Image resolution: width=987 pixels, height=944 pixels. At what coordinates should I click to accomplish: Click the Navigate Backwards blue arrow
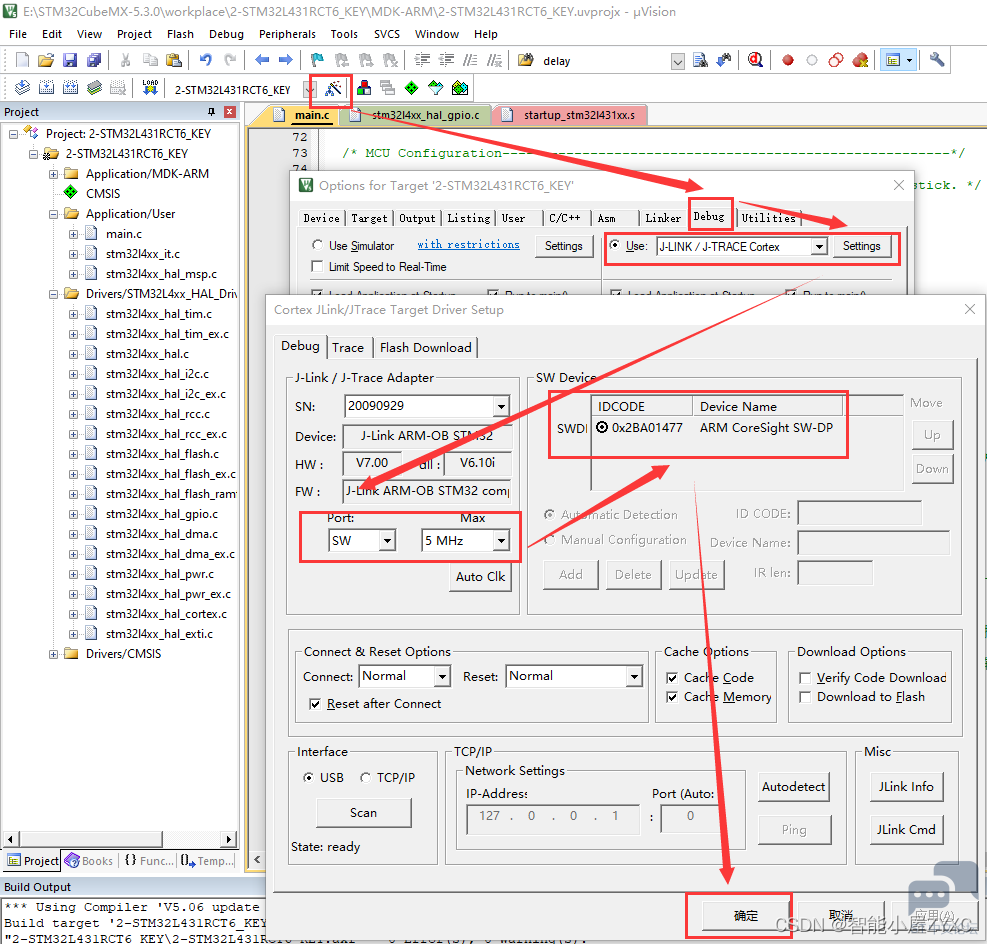click(262, 60)
